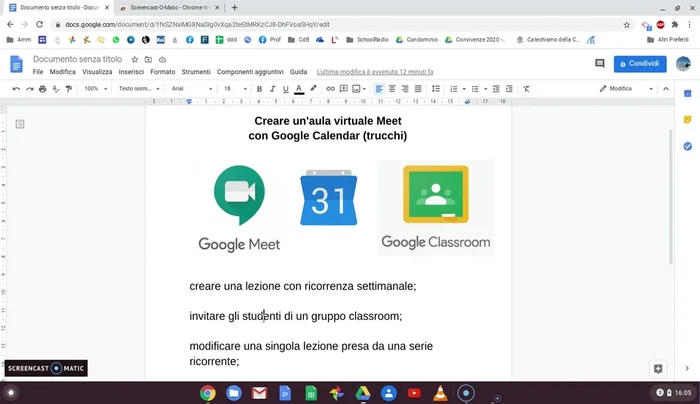
Task: Hide the side panel with arrow
Action: pos(687,368)
